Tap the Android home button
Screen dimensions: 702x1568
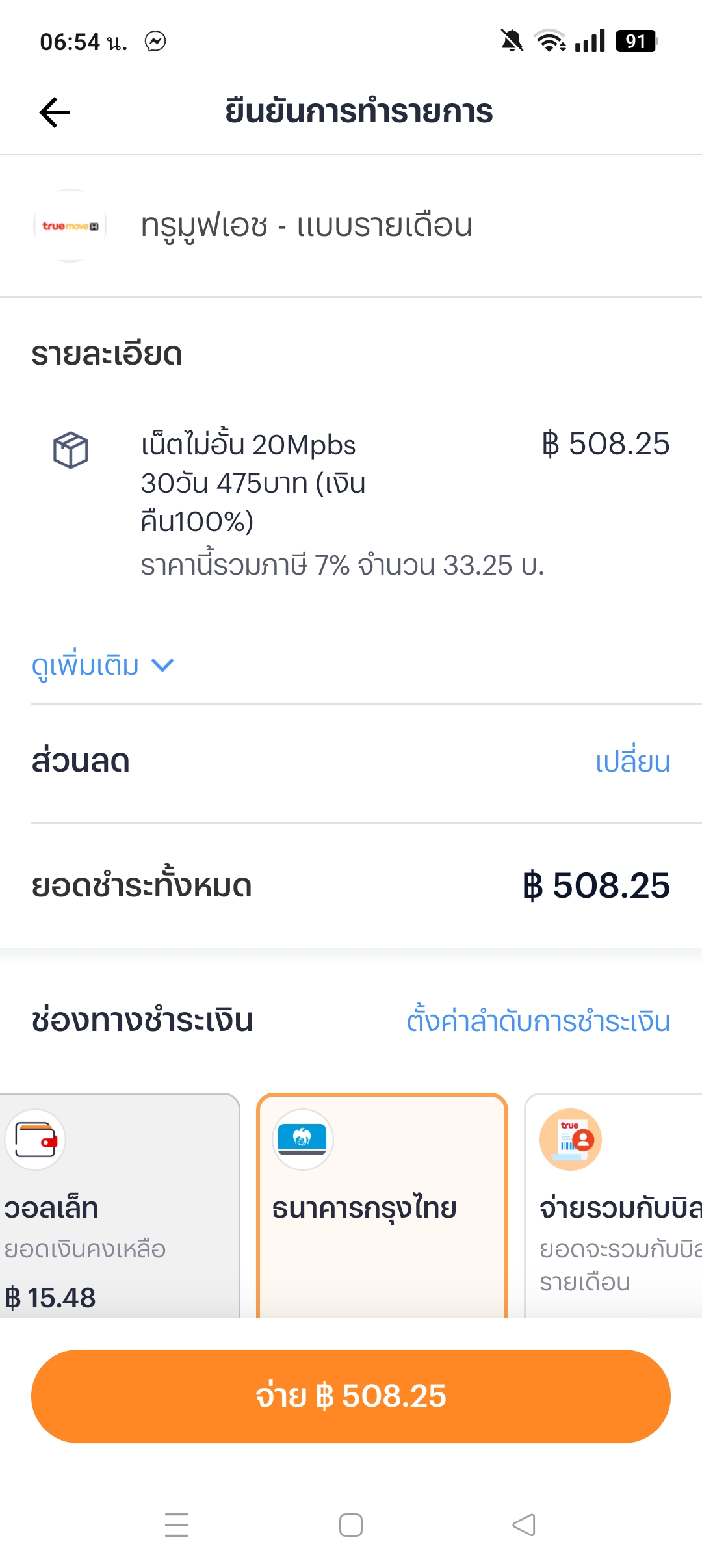click(351, 1524)
